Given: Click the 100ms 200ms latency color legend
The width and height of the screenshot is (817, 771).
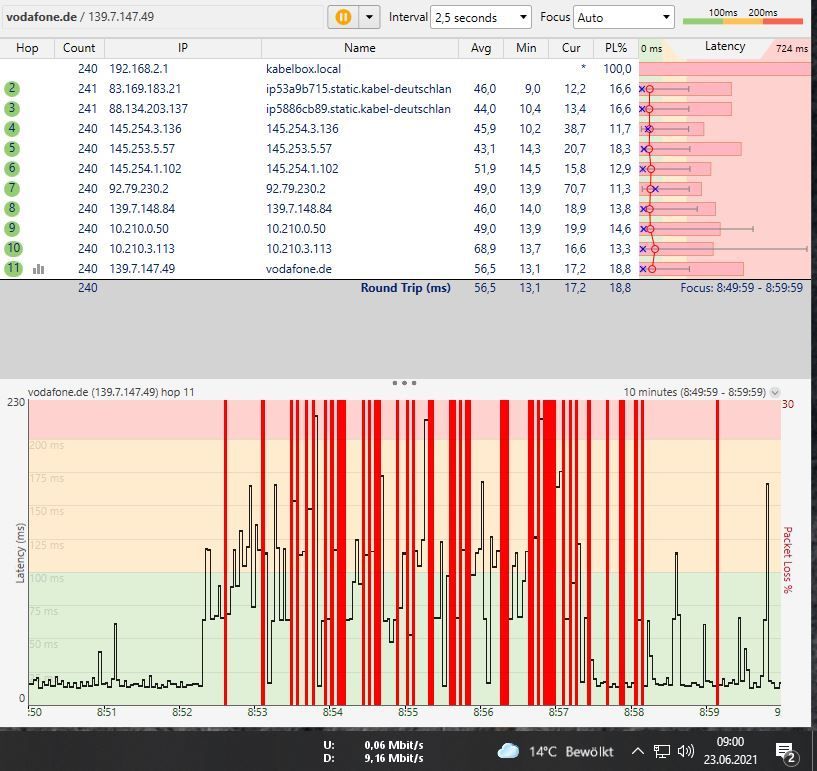Looking at the screenshot, I should click(743, 17).
